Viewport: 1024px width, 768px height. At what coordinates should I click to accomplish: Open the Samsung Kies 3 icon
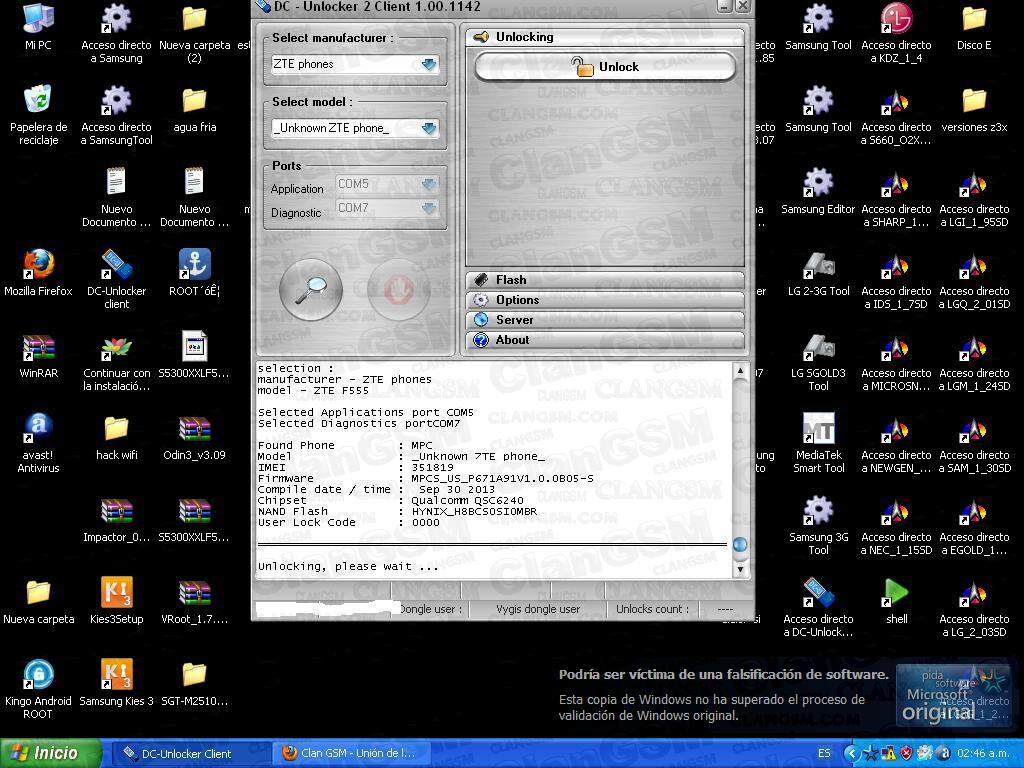(x=116, y=682)
